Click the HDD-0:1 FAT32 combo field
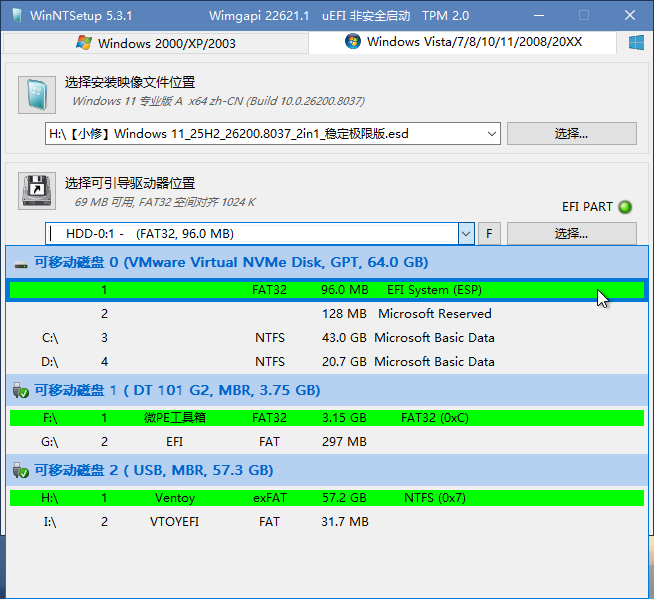The height and width of the screenshot is (599, 654). tap(252, 234)
